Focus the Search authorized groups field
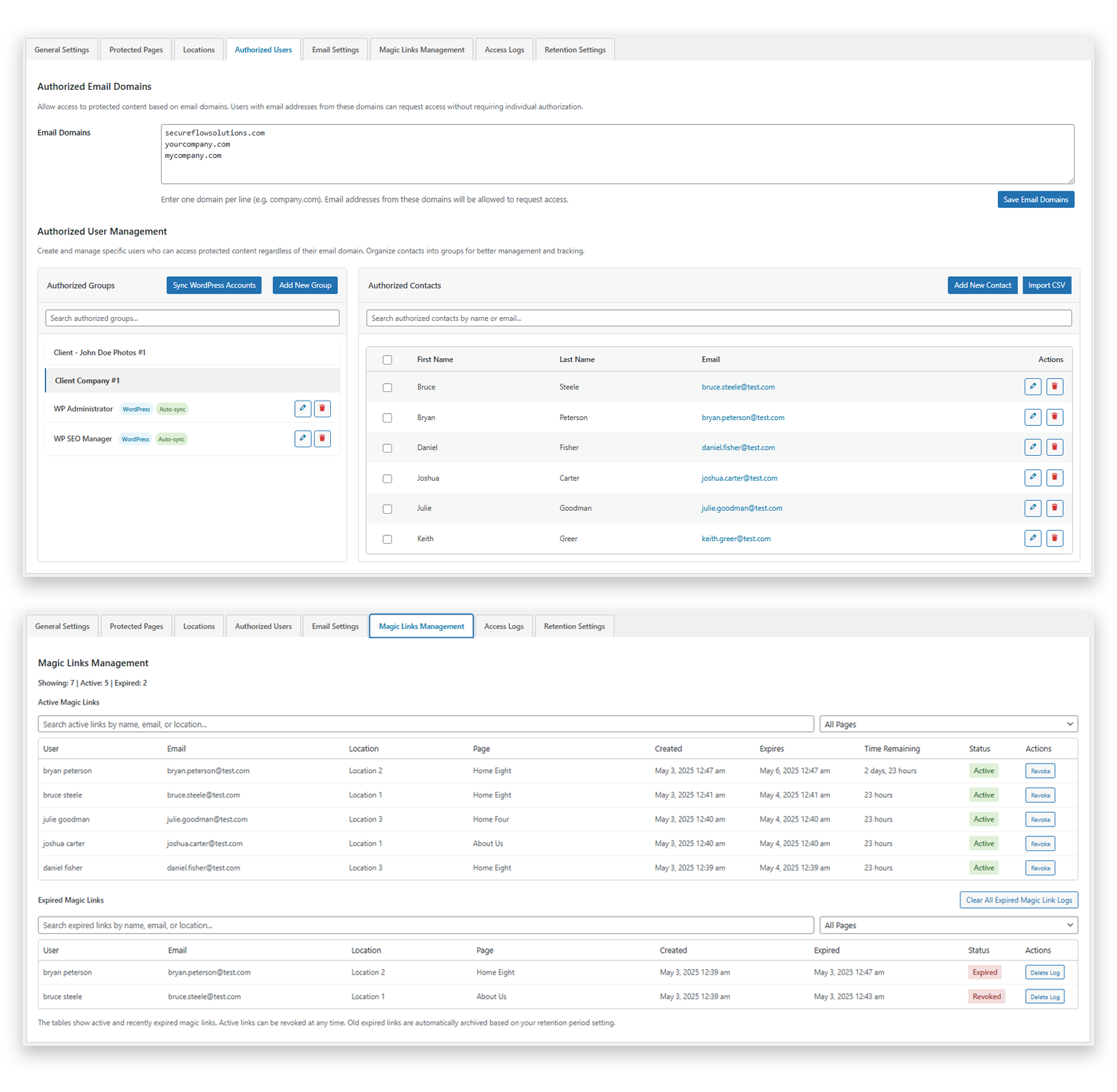The height and width of the screenshot is (1092, 1117). pos(192,318)
